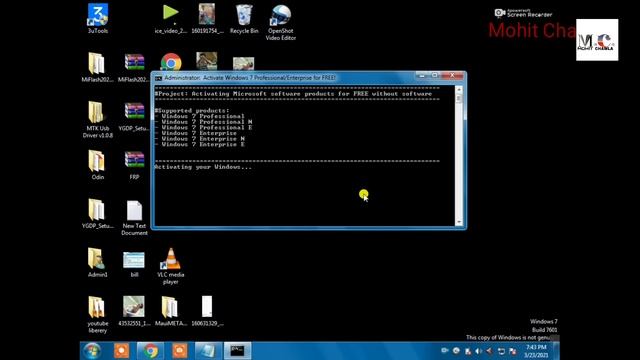
Task: Open the Odin folder
Action: click(98, 164)
